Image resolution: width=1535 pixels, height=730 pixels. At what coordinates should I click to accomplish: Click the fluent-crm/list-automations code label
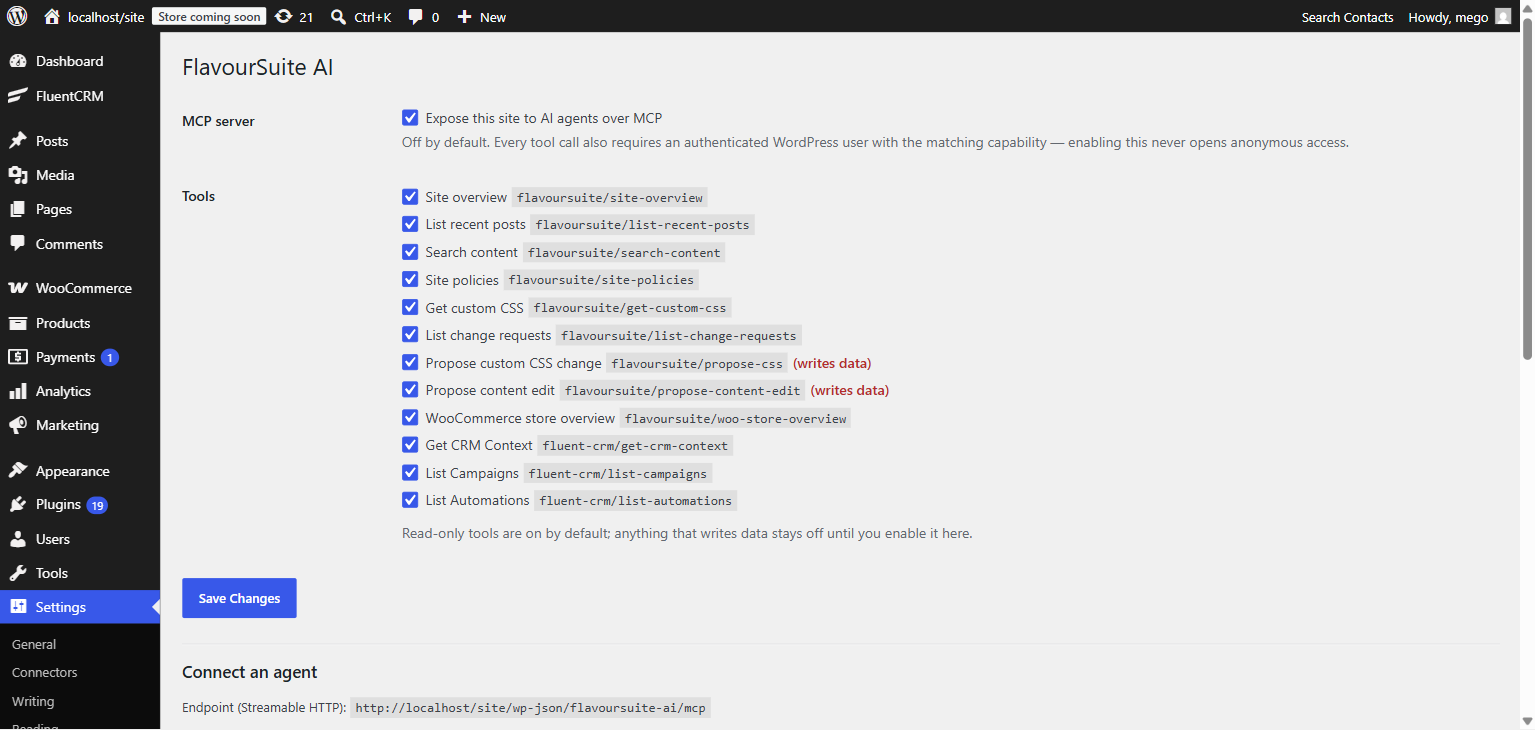pos(635,501)
